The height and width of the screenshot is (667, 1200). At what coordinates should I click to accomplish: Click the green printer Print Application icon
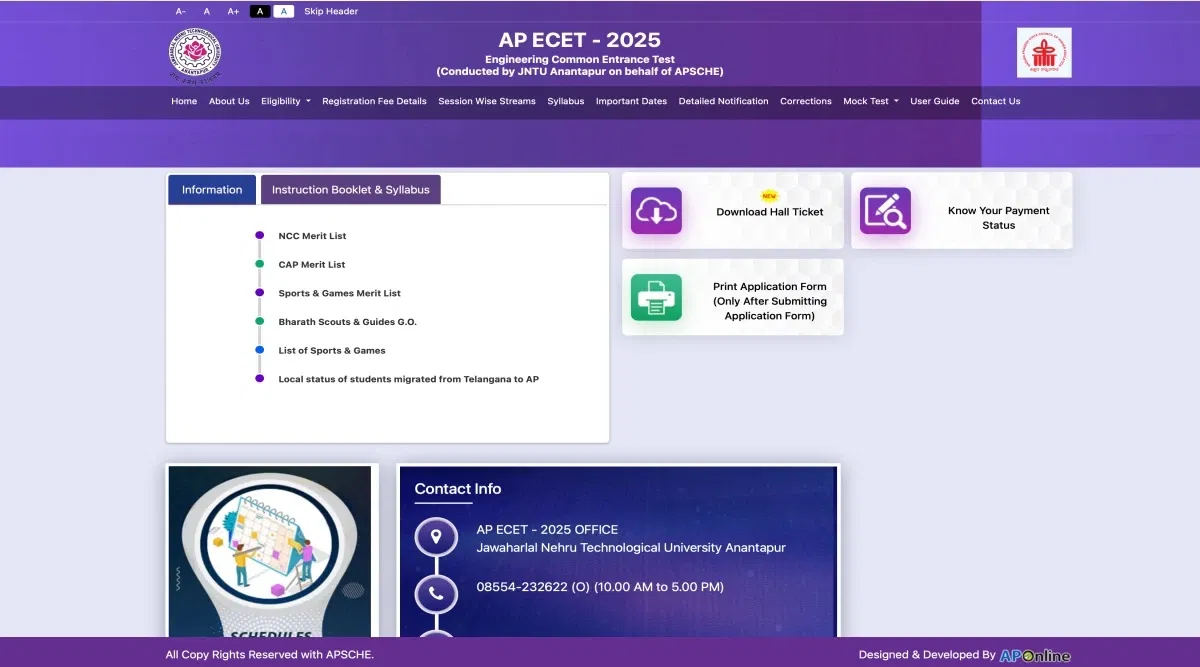pyautogui.click(x=656, y=298)
